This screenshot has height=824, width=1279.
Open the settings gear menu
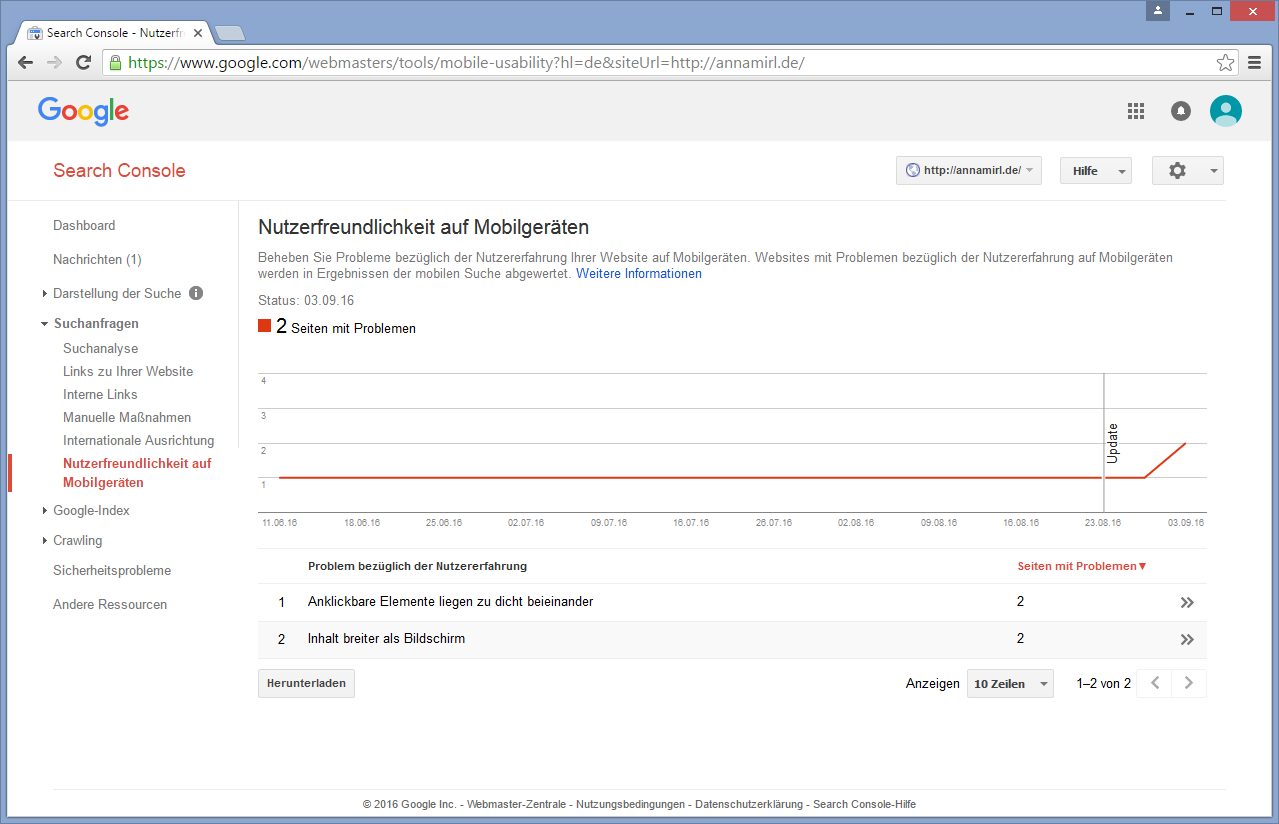click(1187, 171)
